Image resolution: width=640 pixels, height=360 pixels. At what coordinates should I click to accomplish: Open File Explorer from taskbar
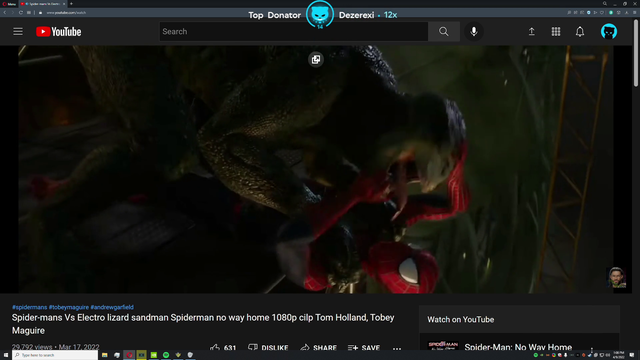(105, 355)
